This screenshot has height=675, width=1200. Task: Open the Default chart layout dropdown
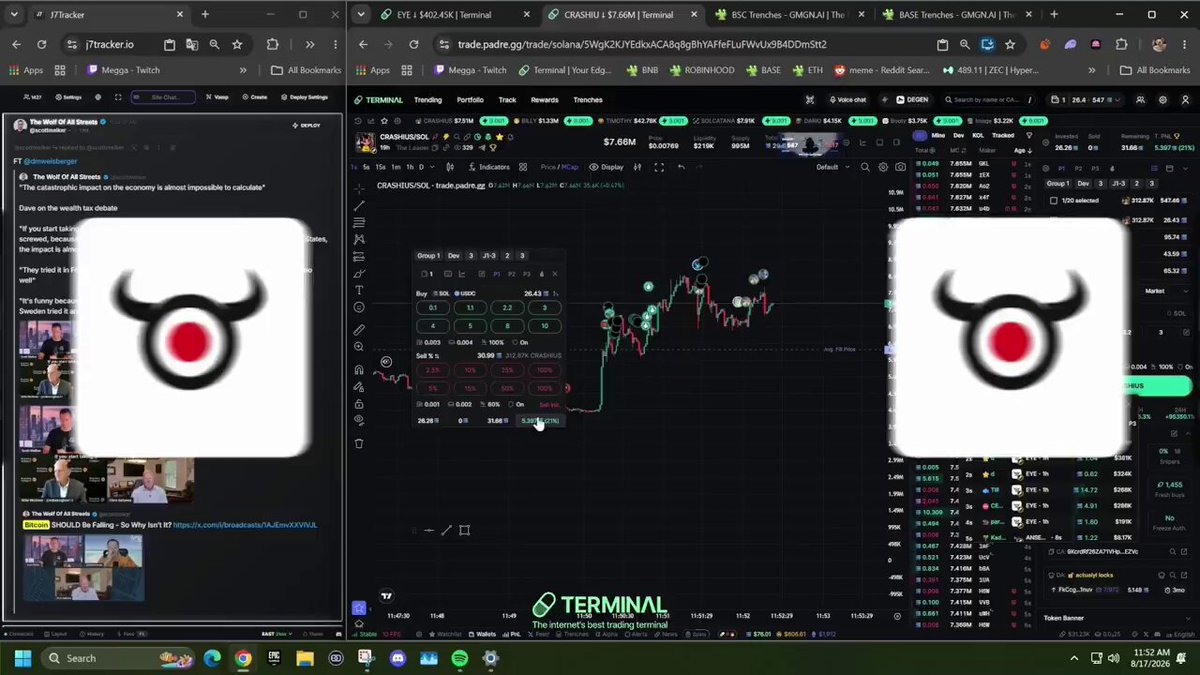pyautogui.click(x=830, y=167)
